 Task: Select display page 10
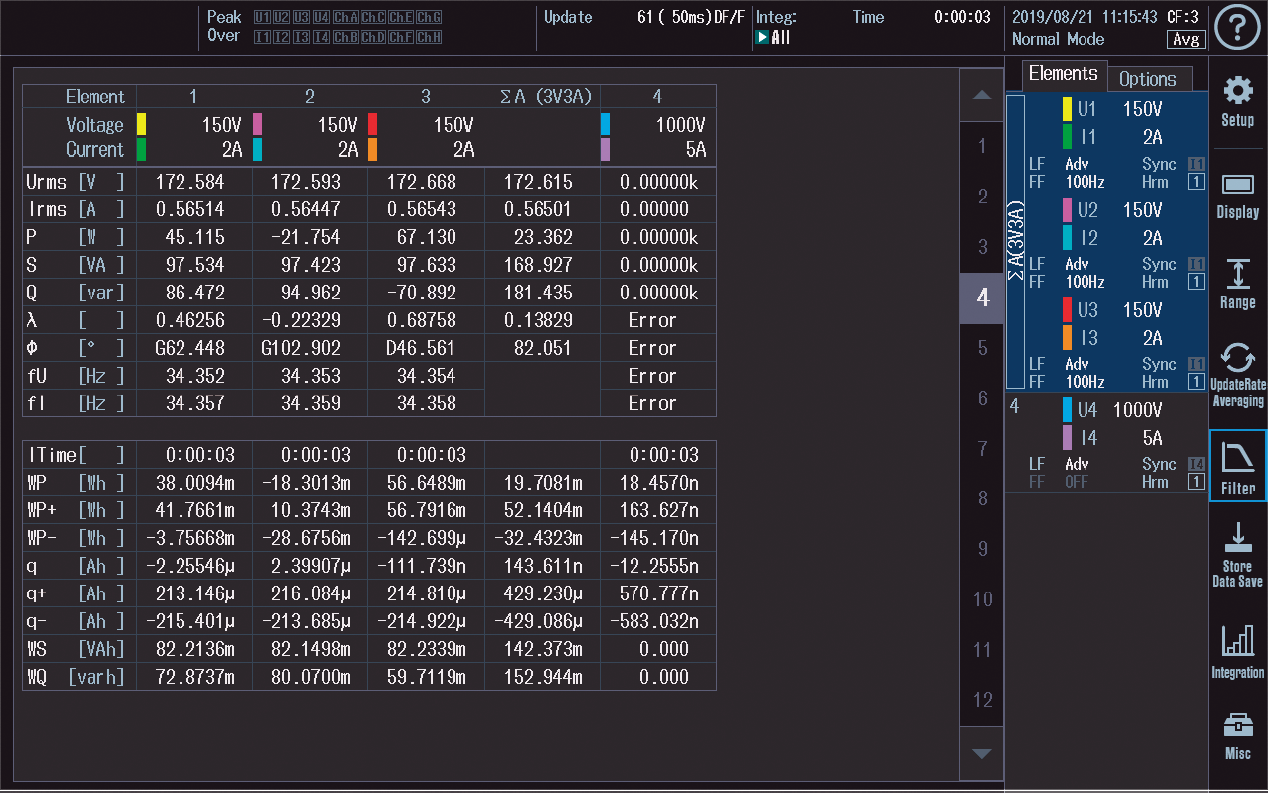(x=982, y=599)
